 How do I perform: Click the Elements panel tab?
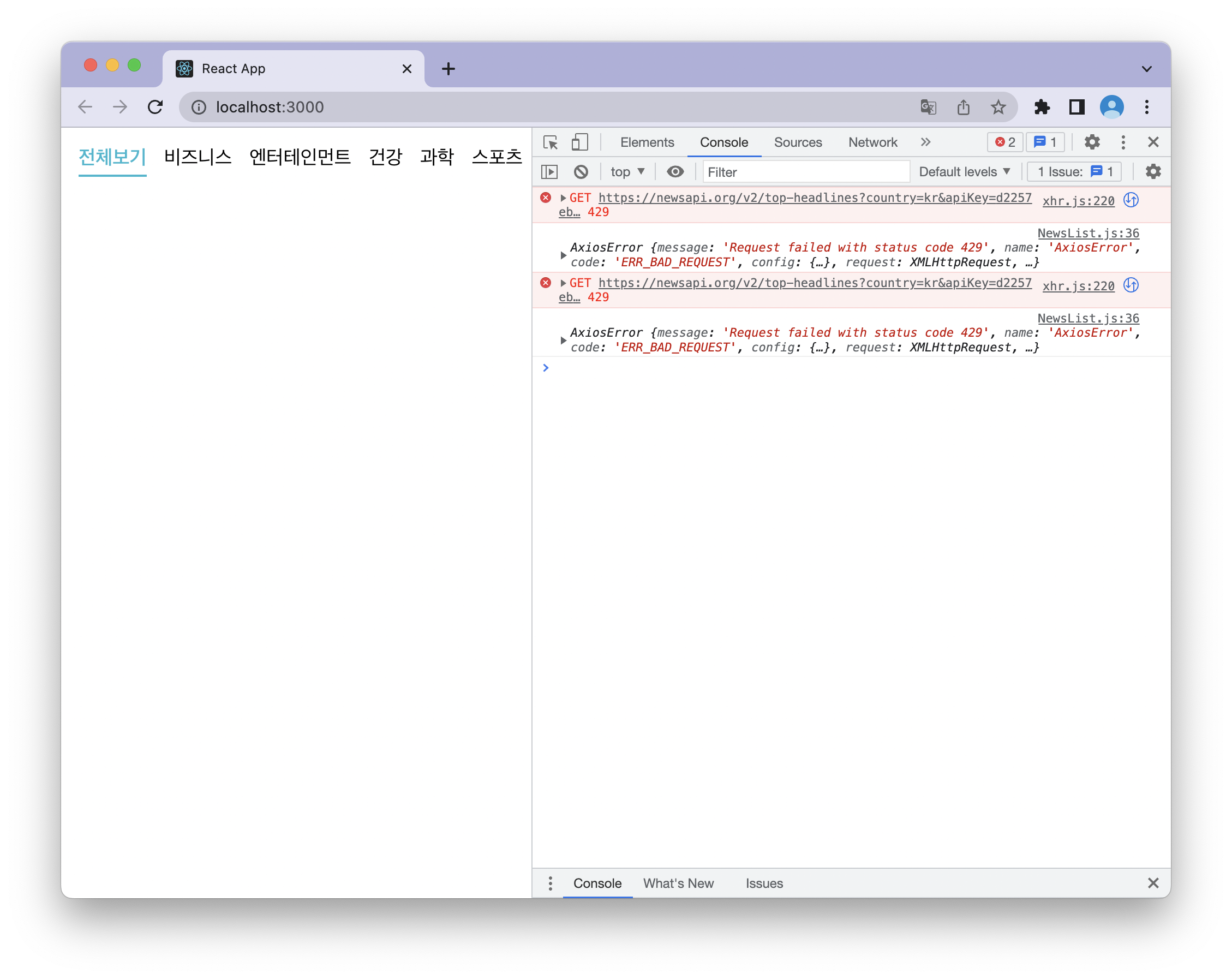(645, 142)
